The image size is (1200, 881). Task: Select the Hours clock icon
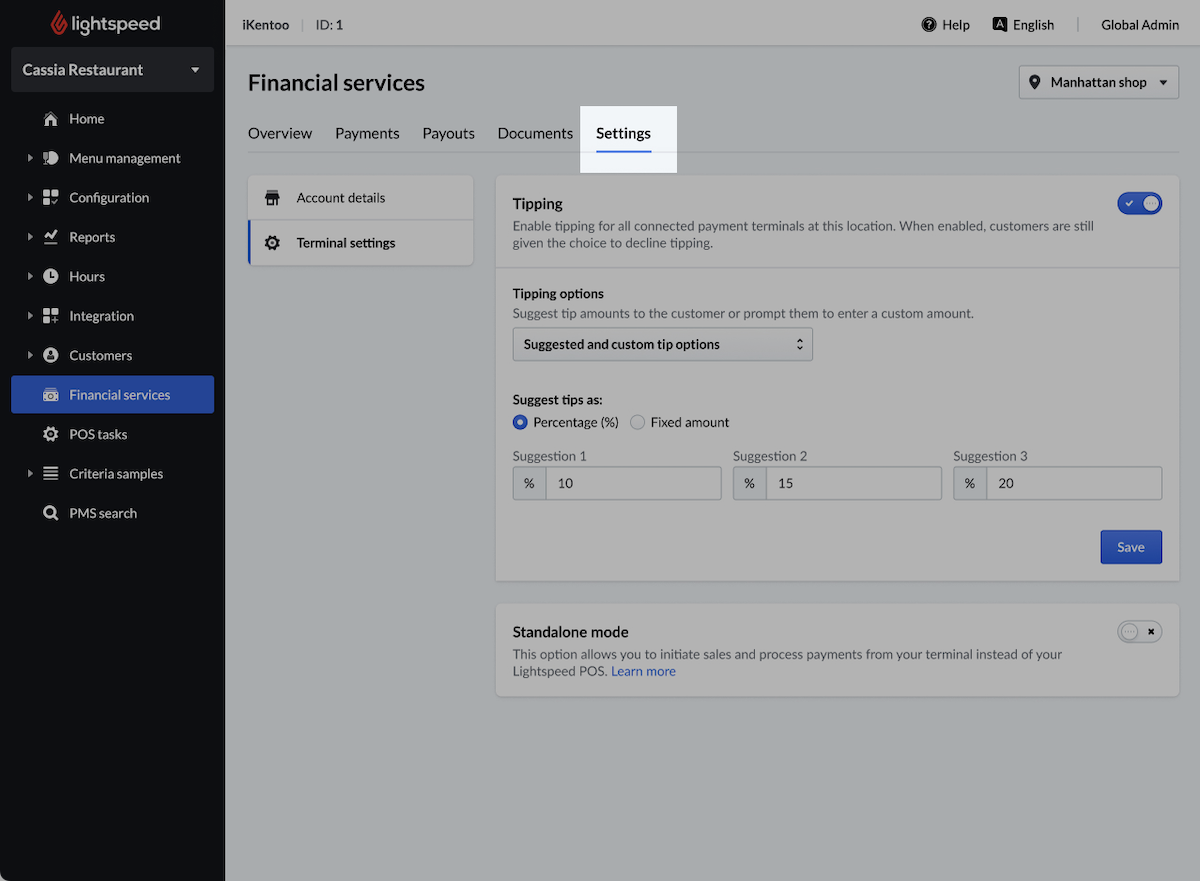[x=51, y=276]
